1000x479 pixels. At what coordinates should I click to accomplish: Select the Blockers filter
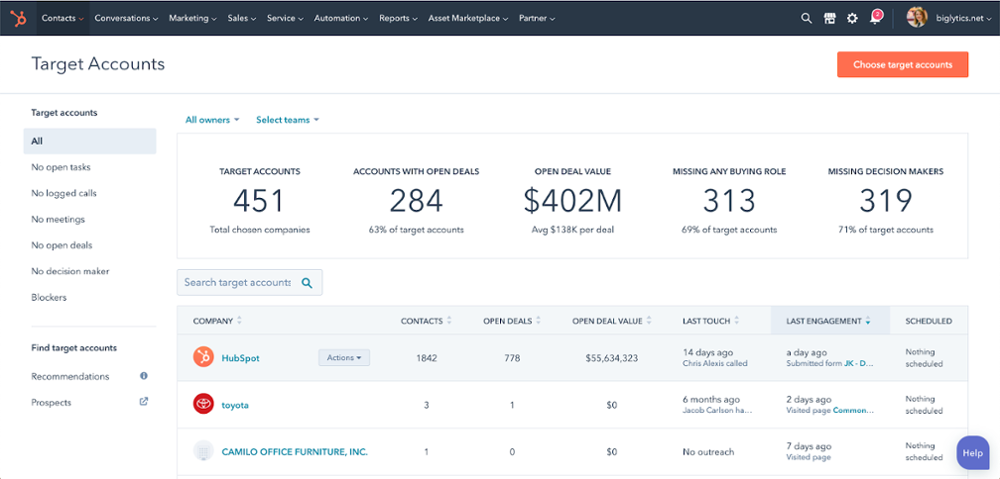coord(49,297)
